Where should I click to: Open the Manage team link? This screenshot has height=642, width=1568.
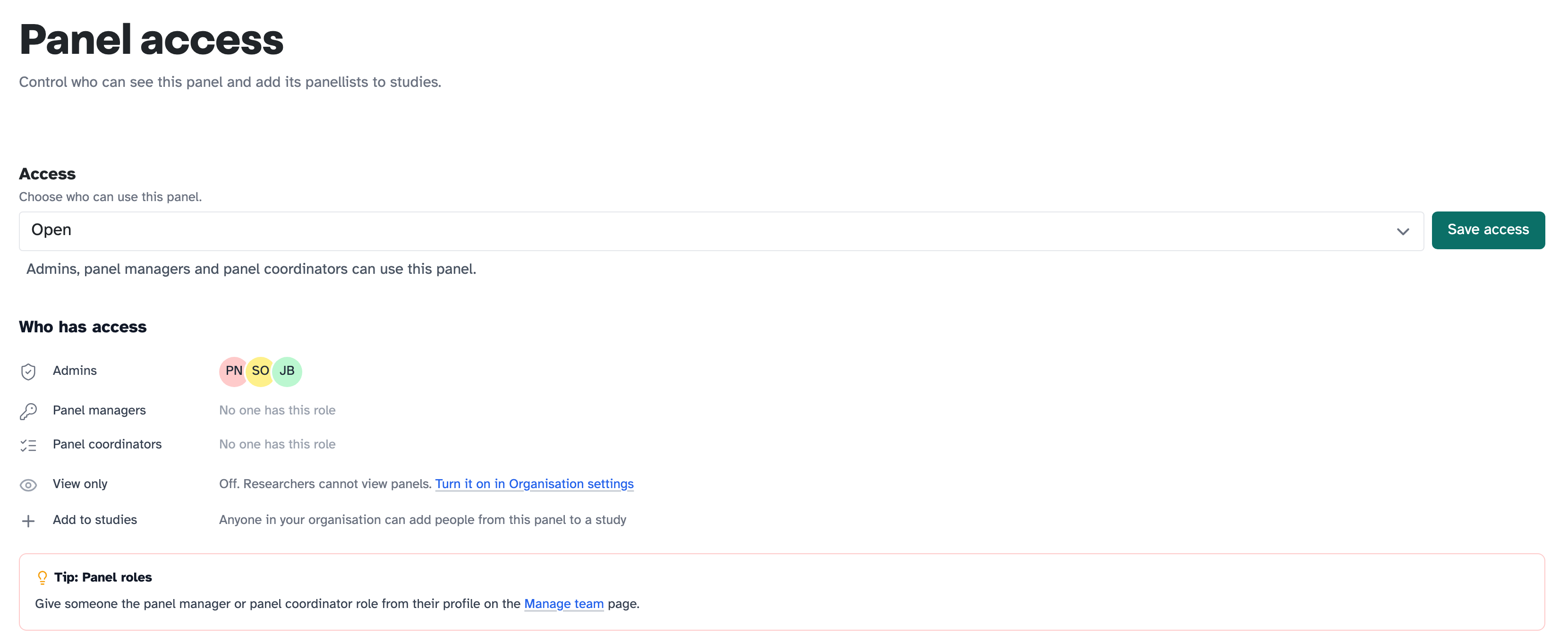(x=563, y=604)
